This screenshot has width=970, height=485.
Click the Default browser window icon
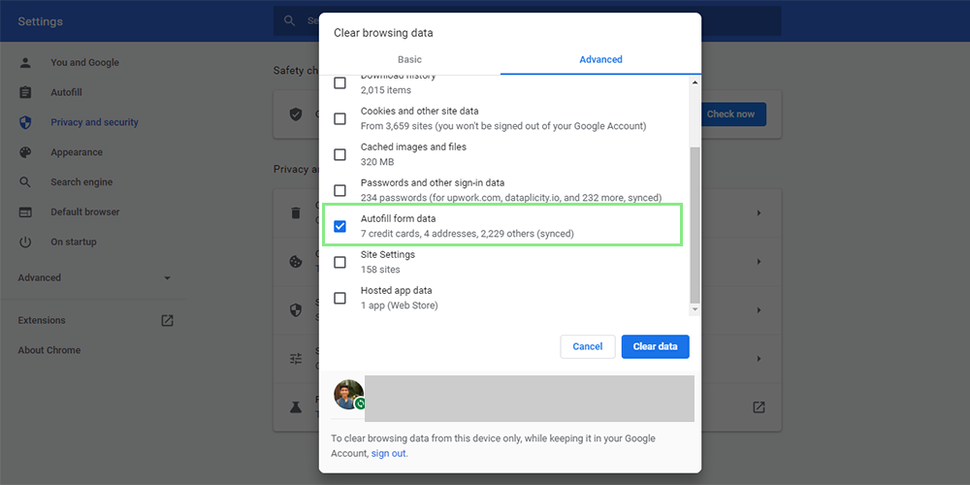coord(25,212)
